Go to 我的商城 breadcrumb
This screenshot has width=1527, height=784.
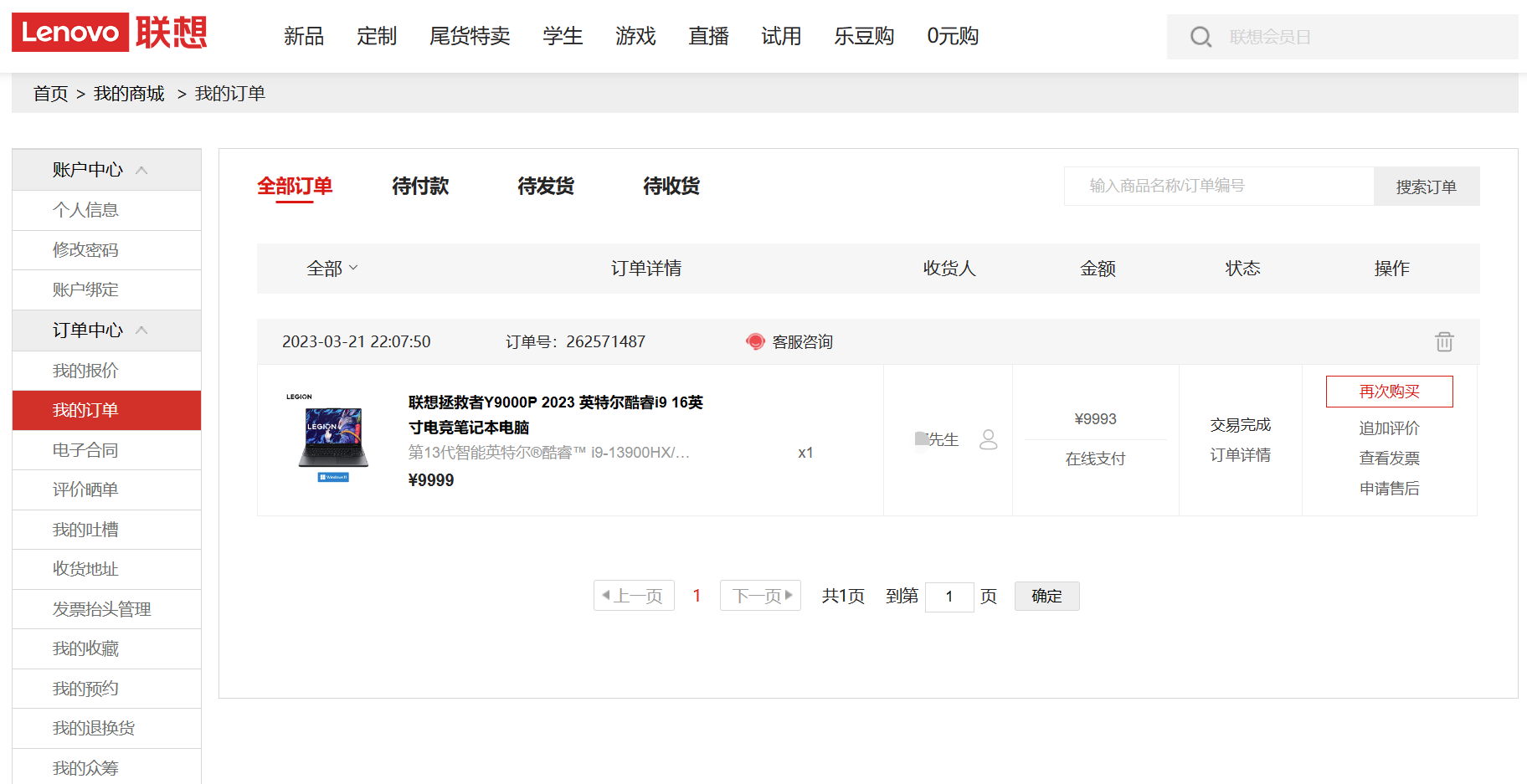click(x=129, y=94)
